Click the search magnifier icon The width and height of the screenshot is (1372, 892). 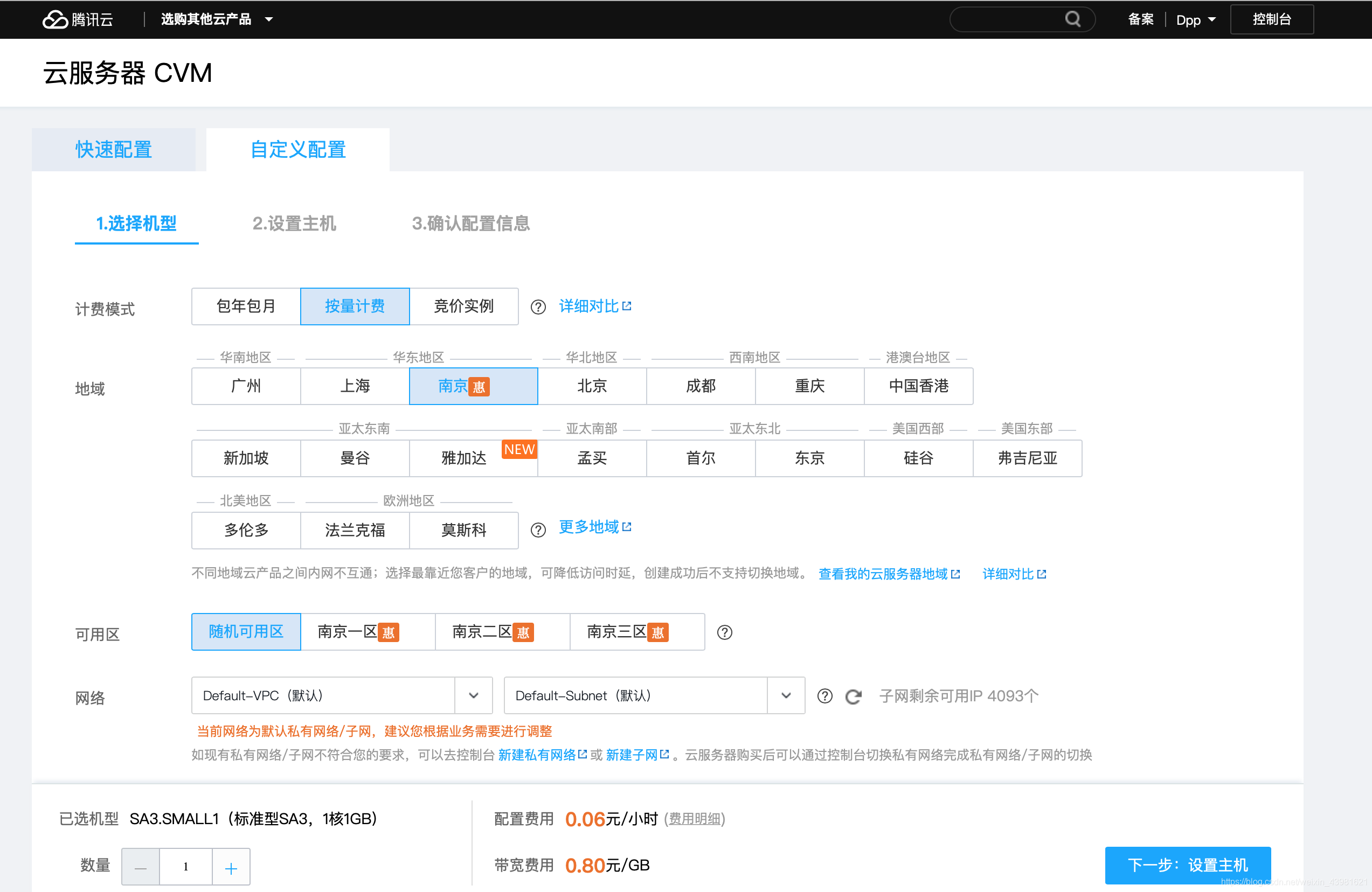point(1072,19)
